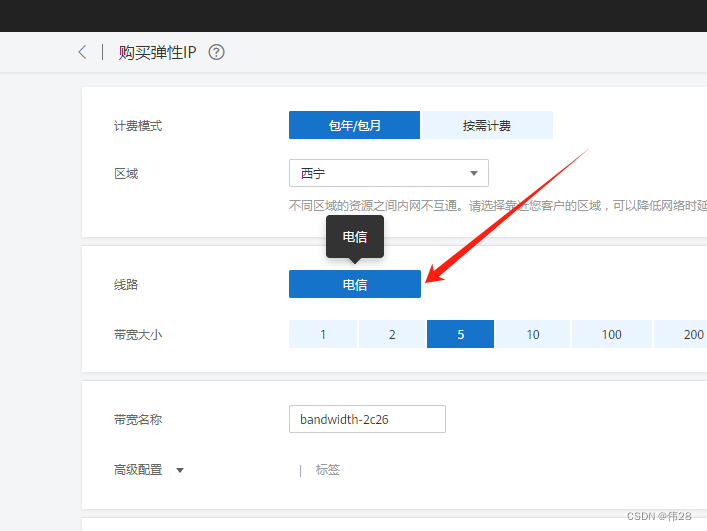Set bandwidth size to 10
707x531 pixels.
point(533,335)
